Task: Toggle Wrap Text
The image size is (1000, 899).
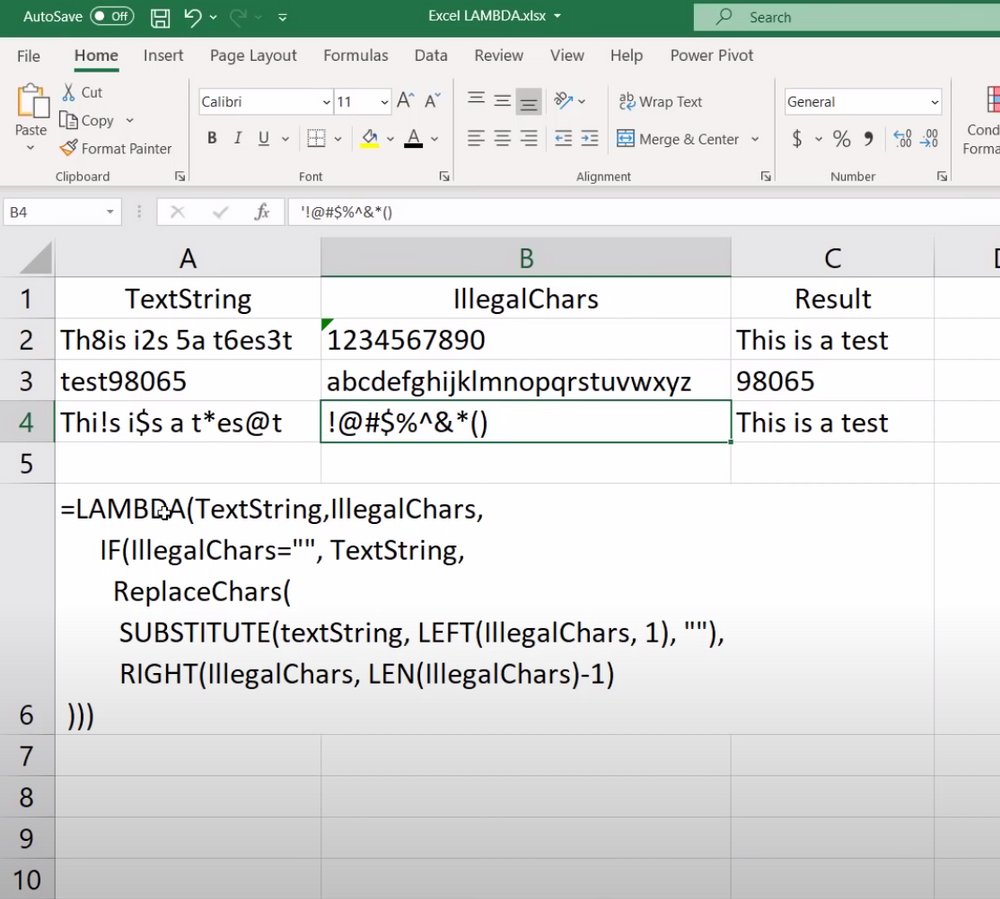Action: click(x=660, y=101)
